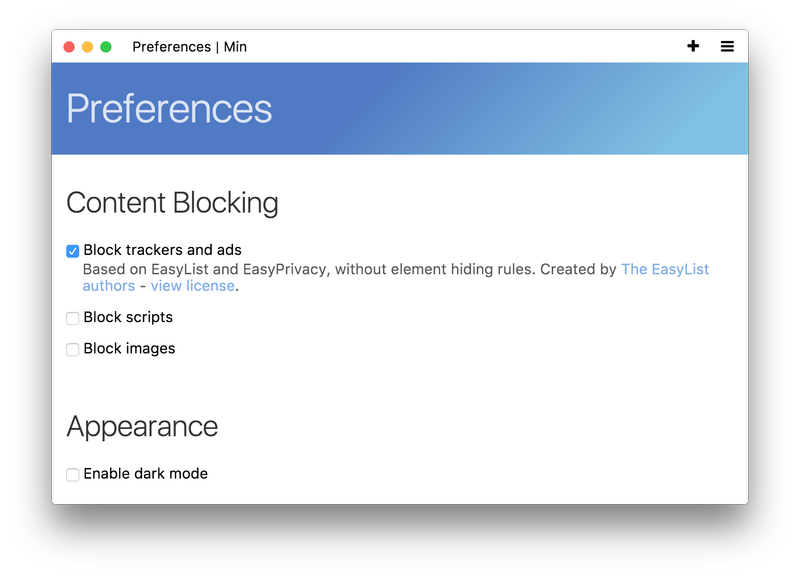Uncheck the Block trackers and ads checkbox
This screenshot has height=578, width=800.
pos(73,251)
